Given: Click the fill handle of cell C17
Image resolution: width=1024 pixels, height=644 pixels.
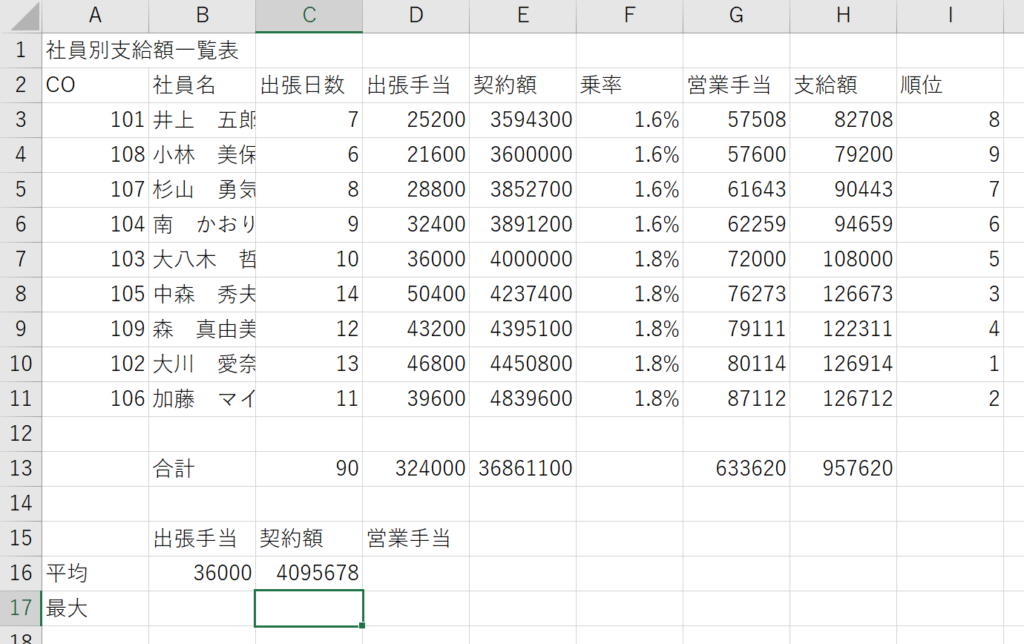Looking at the screenshot, I should point(362,626).
